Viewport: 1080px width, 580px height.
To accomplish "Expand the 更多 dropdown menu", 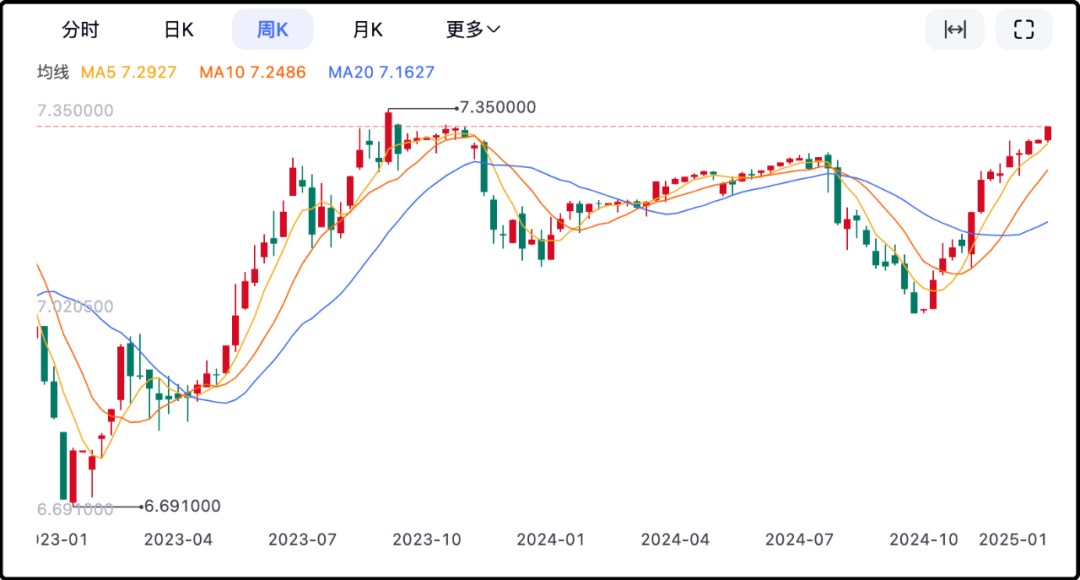I will point(473,30).
